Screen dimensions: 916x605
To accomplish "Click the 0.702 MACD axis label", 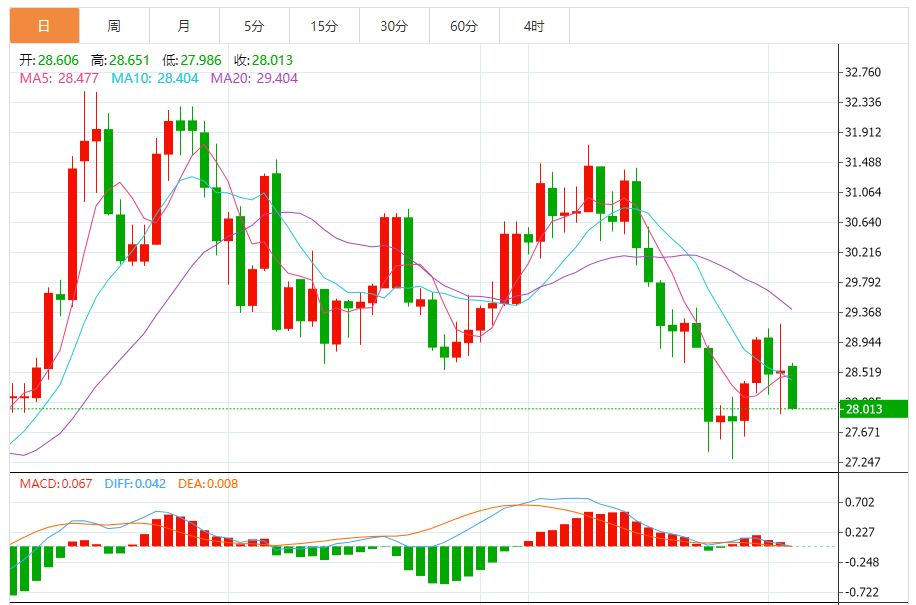I will pyautogui.click(x=860, y=502).
